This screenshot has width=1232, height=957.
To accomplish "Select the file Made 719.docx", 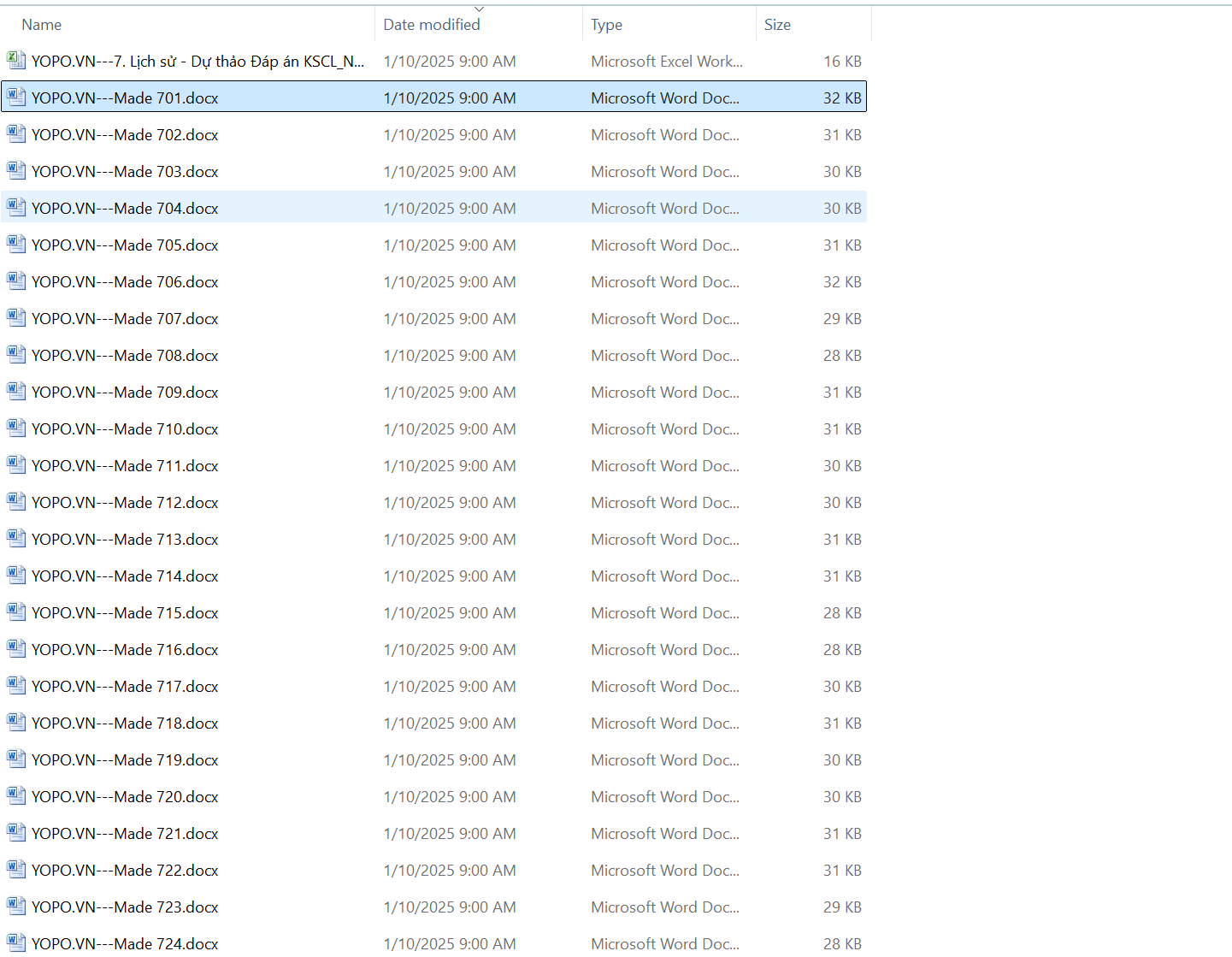I will [x=125, y=760].
